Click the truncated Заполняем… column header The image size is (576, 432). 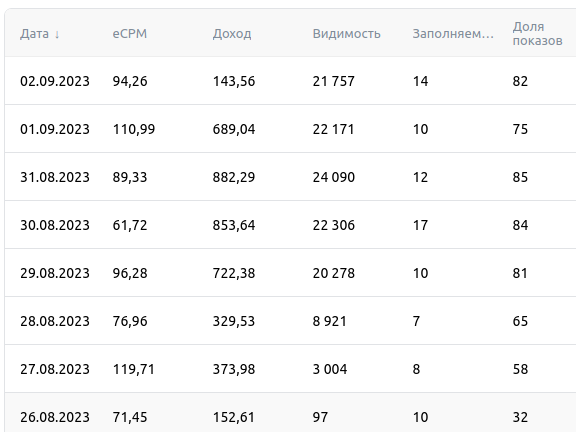[x=453, y=34]
